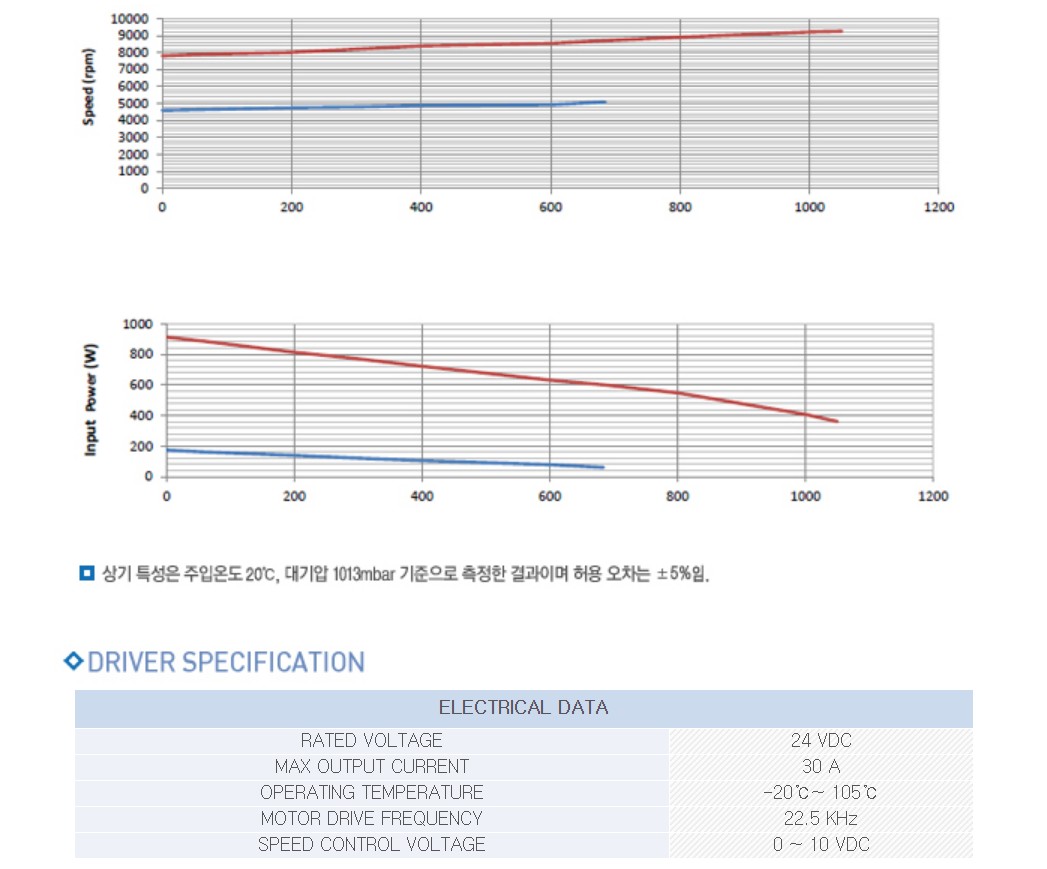Select the DRIVER SPECIFICATION heading
The height and width of the screenshot is (869, 1047).
click(226, 662)
